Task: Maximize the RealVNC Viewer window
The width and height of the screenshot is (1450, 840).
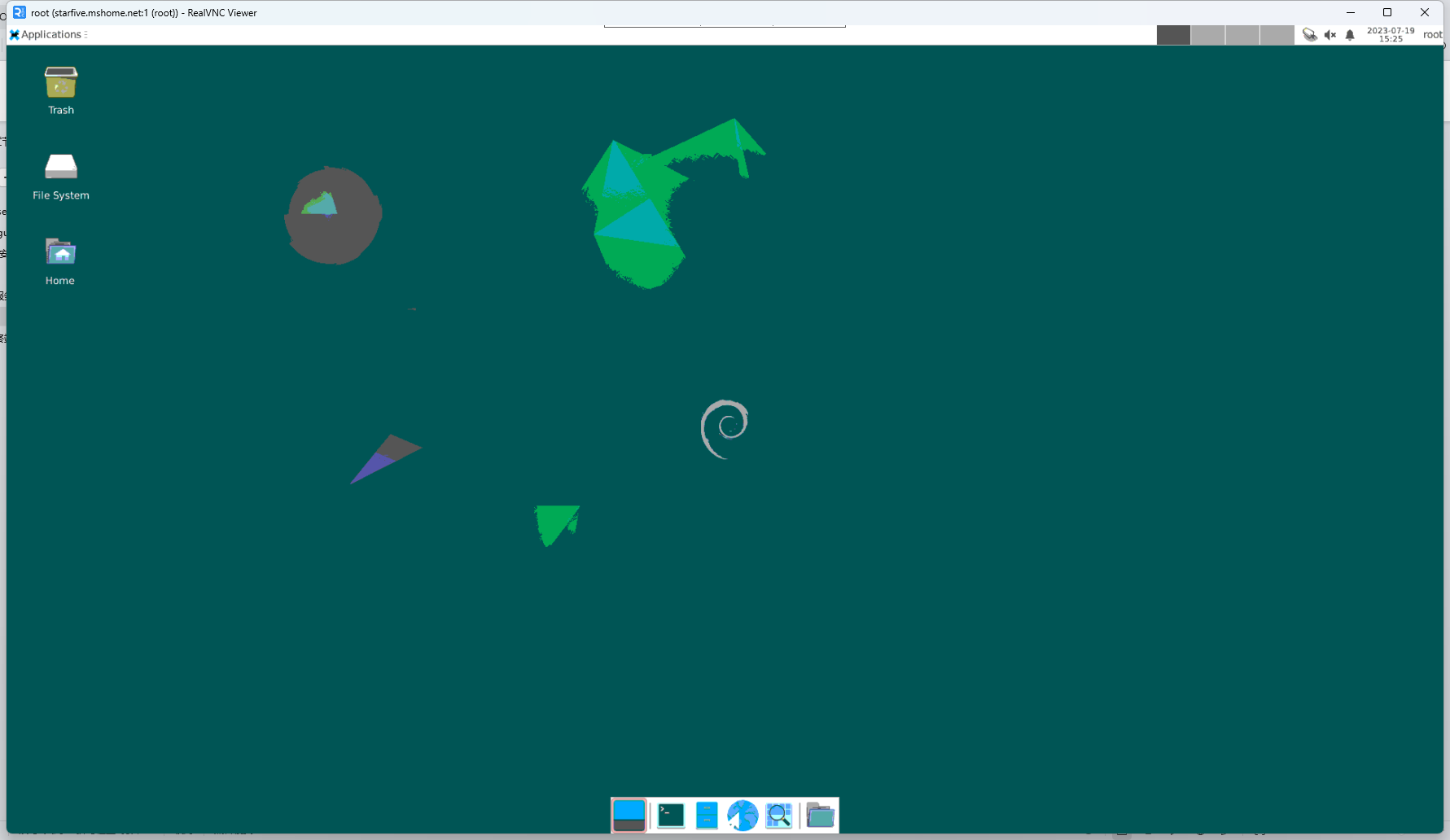Action: coord(1387,12)
